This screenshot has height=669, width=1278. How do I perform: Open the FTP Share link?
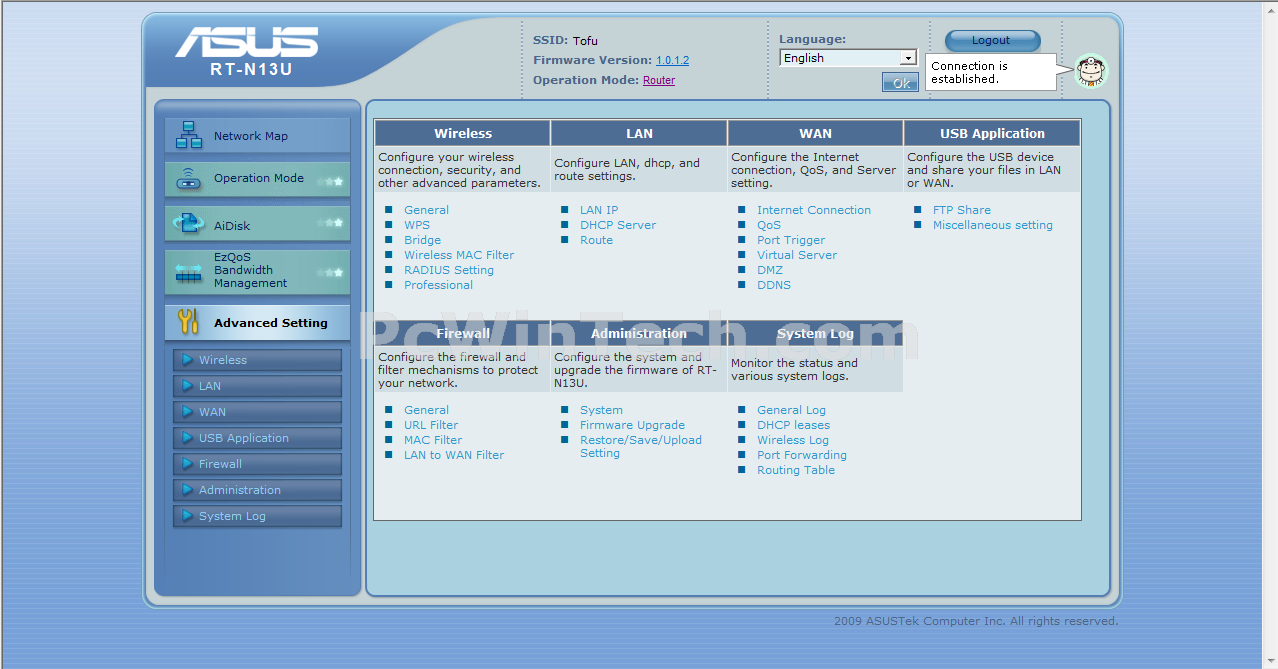[x=962, y=210]
